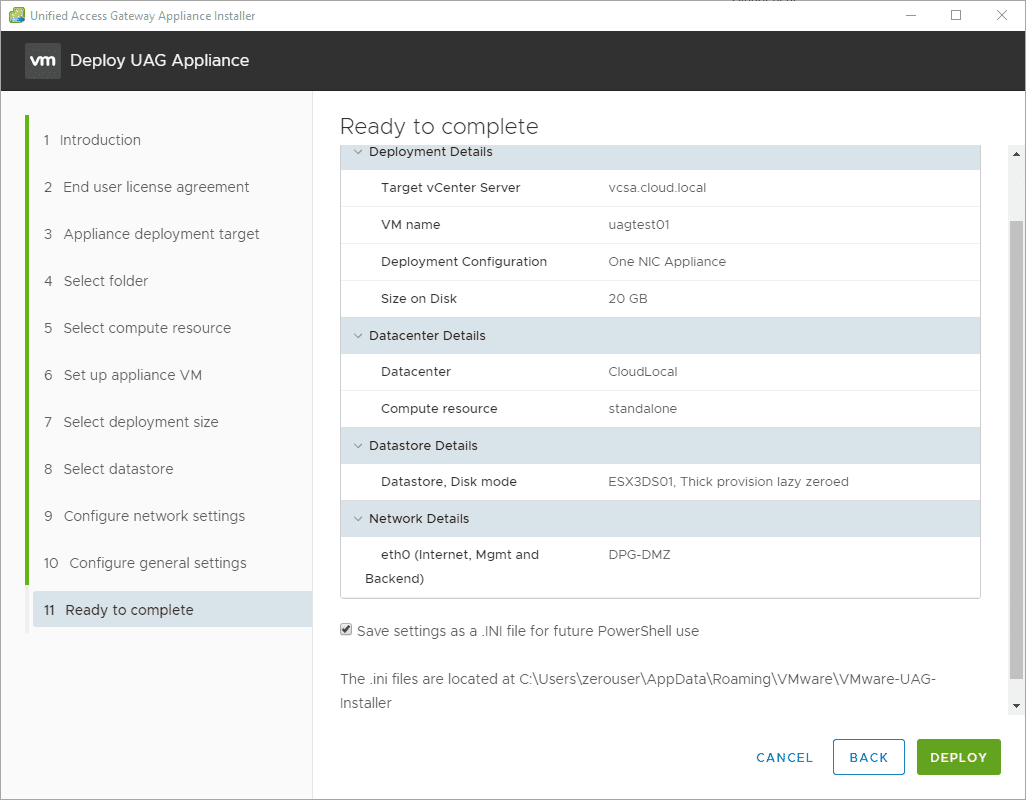Open the Select compute resource step

pyautogui.click(x=147, y=328)
